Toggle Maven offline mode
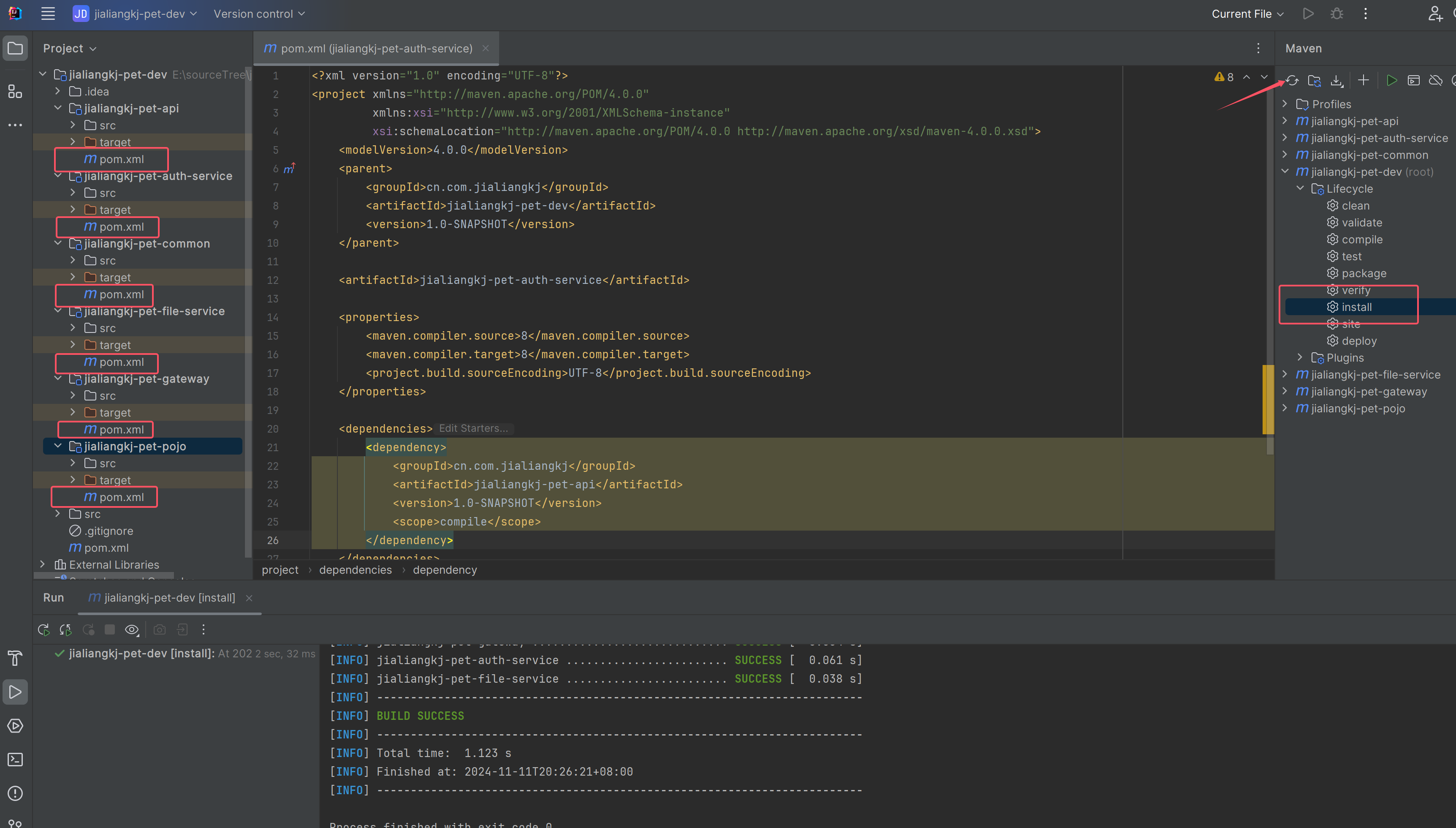The image size is (1456, 828). pyautogui.click(x=1436, y=81)
